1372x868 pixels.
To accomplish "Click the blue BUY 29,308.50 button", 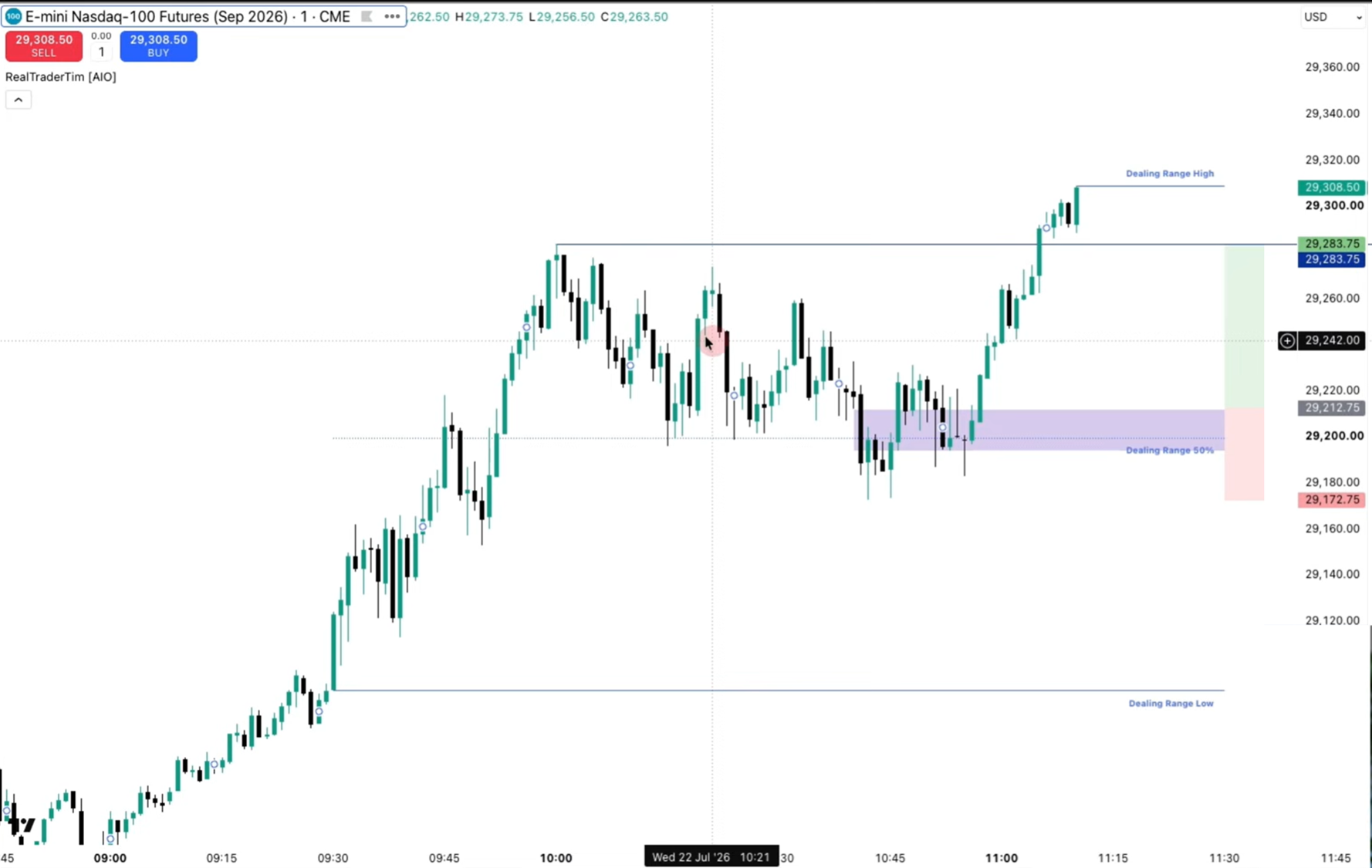I will pyautogui.click(x=158, y=46).
